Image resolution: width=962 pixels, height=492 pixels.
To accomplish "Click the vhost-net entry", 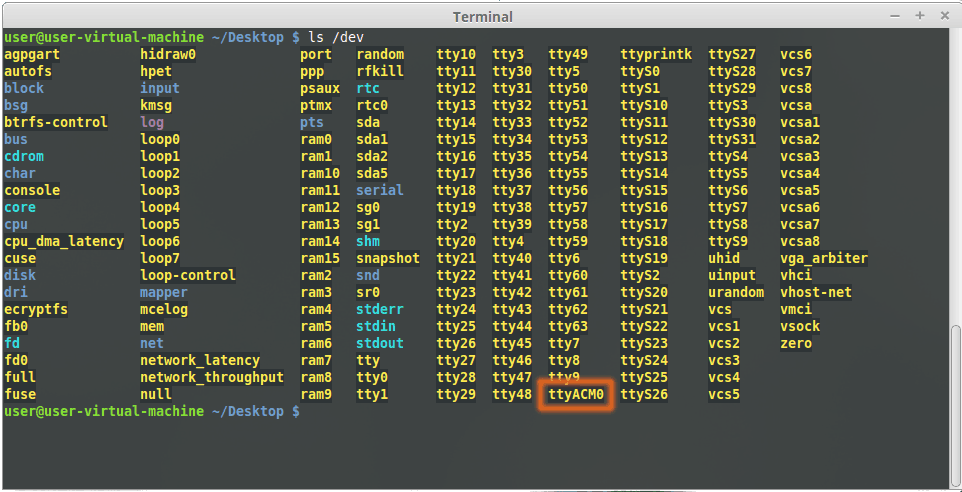I will pos(816,293).
